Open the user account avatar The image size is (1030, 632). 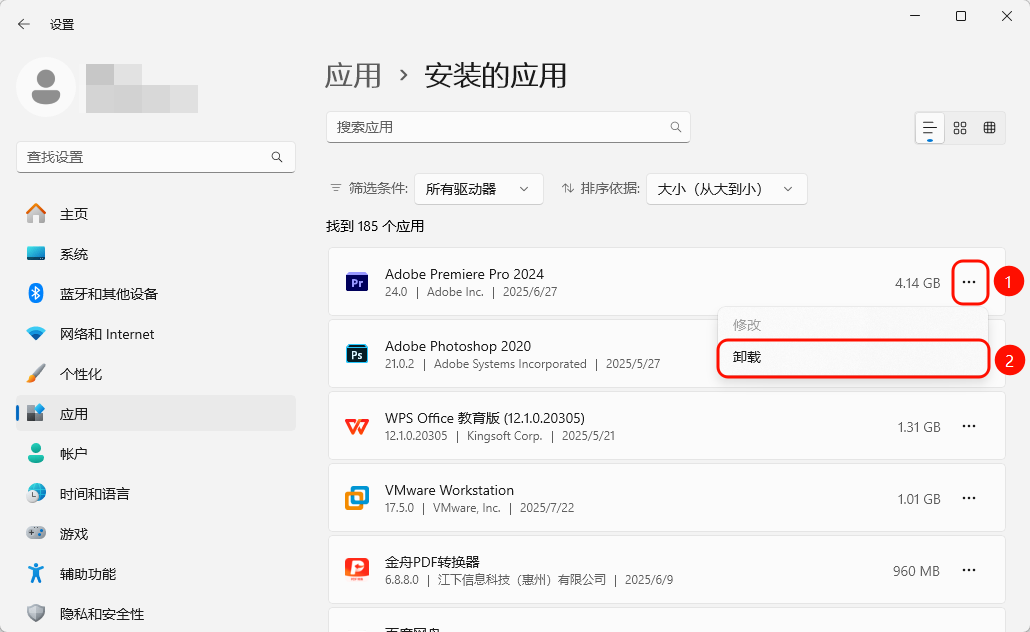click(46, 87)
